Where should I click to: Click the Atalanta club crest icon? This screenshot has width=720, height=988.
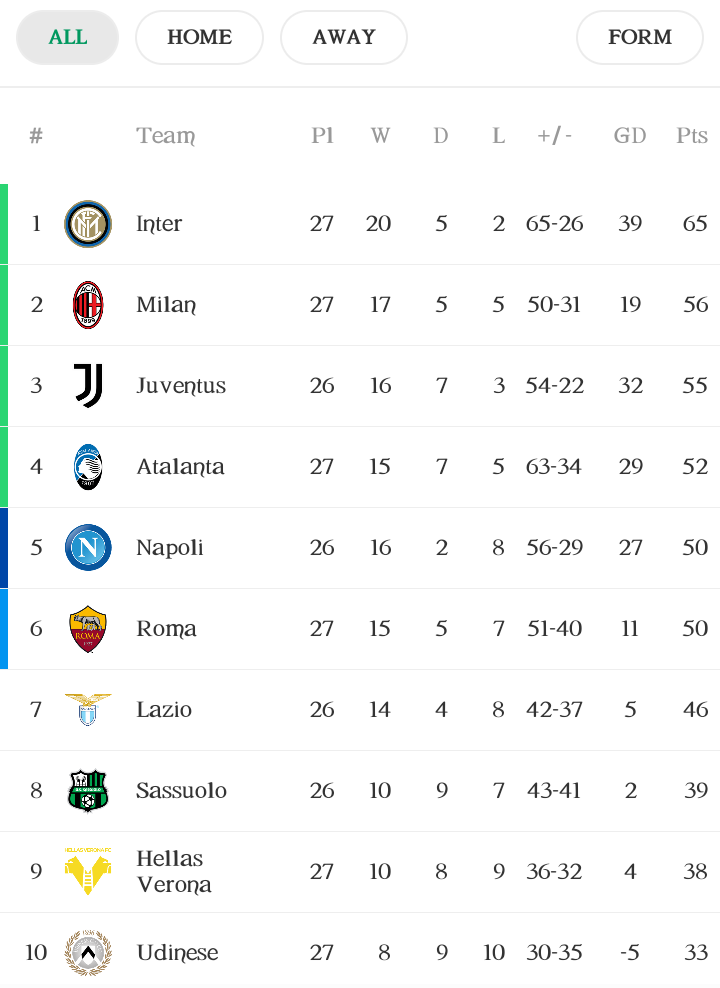tap(88, 467)
